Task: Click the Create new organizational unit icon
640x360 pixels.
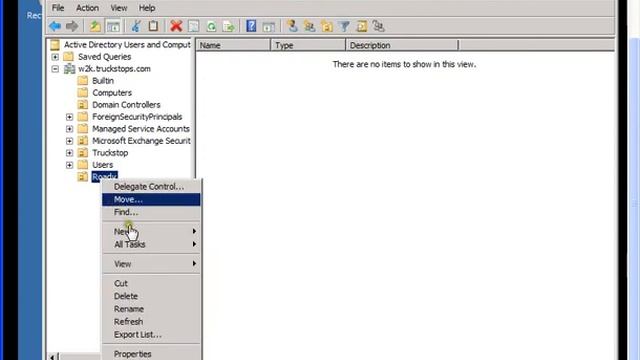Action: [x=327, y=27]
